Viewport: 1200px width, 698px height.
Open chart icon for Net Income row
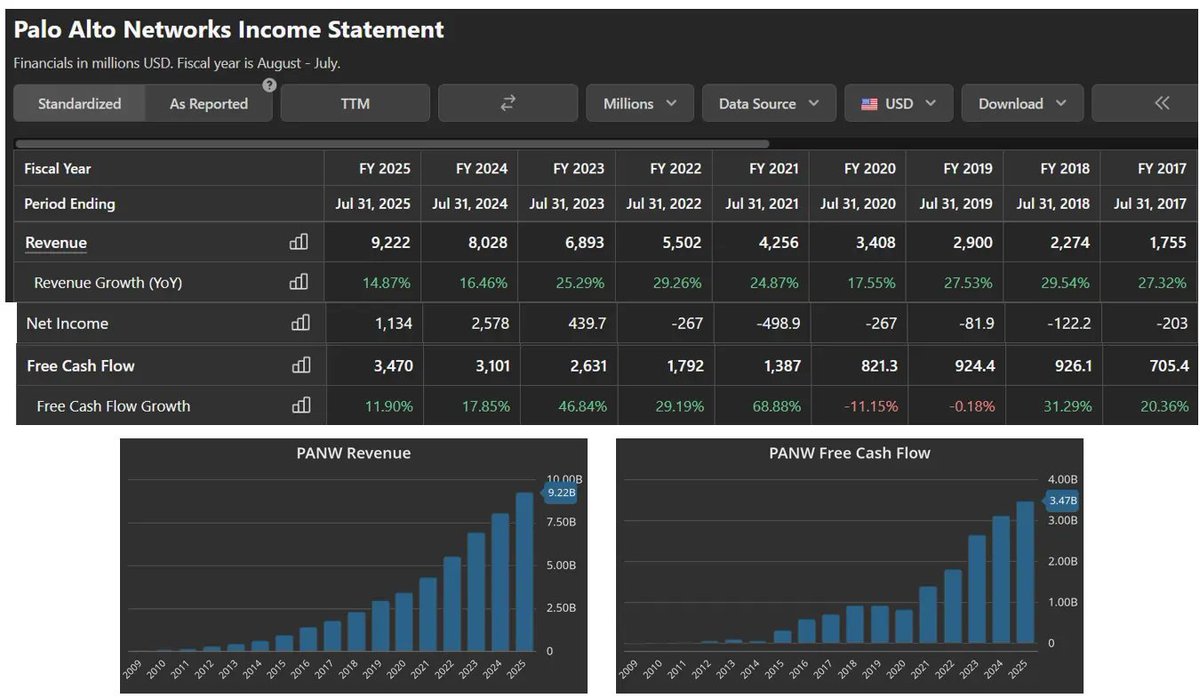(x=300, y=323)
